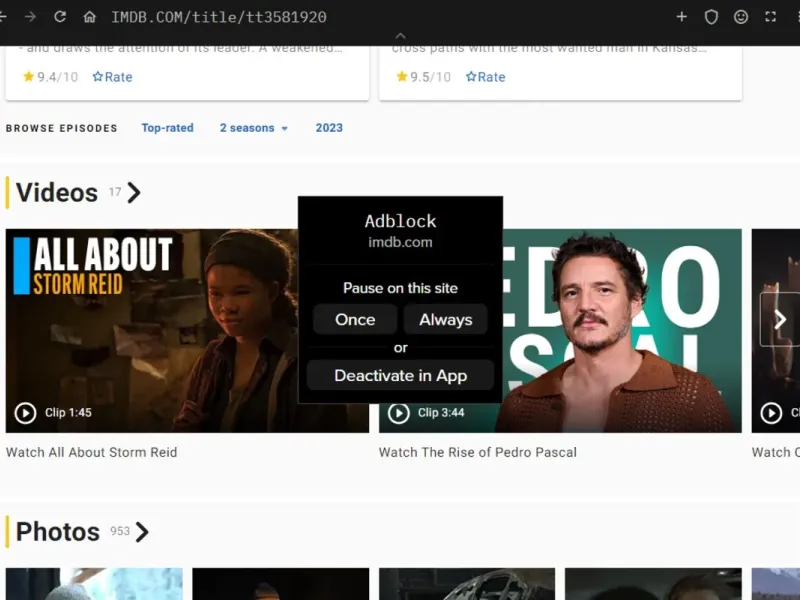Play the Pedro Pascal clip play icon

coord(399,412)
